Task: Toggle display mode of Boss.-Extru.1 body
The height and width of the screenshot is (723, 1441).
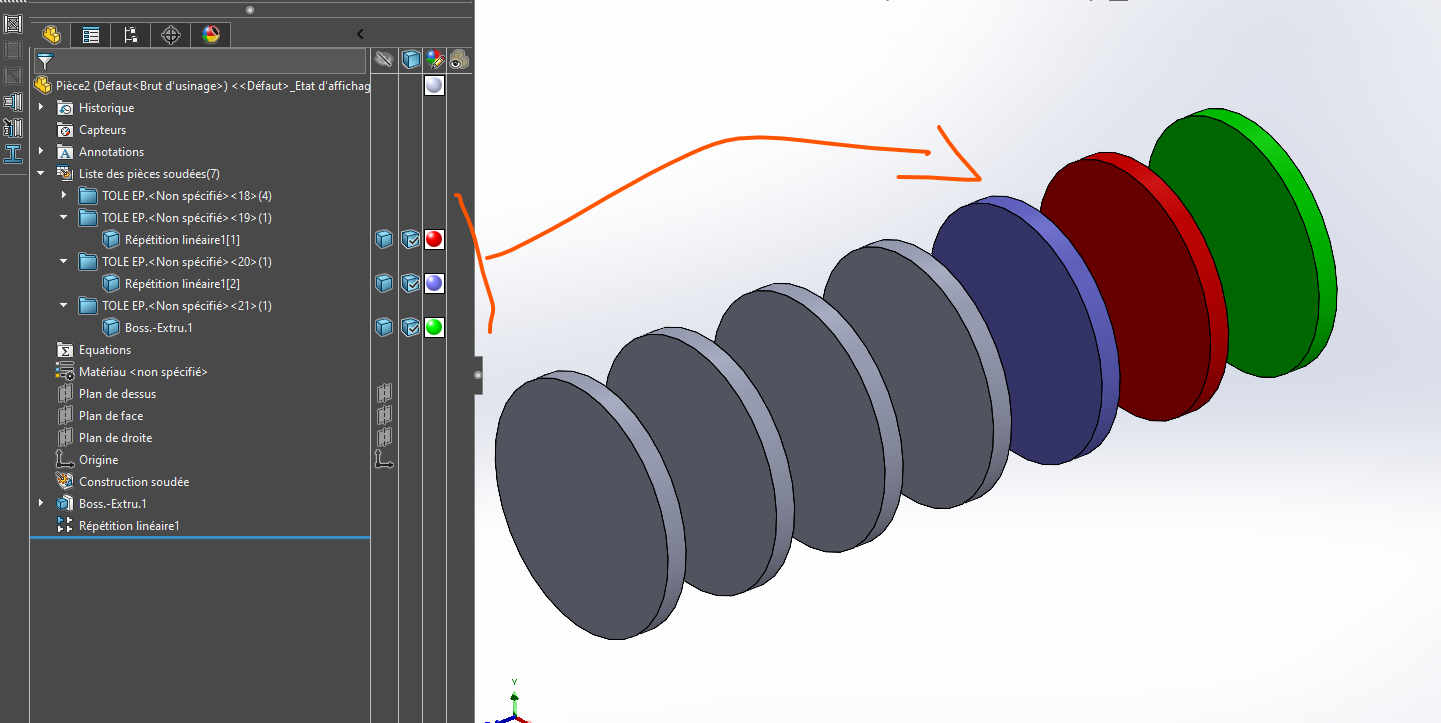Action: pyautogui.click(x=410, y=328)
